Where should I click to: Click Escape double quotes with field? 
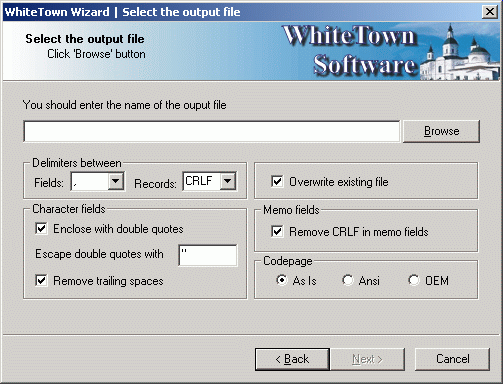tap(208, 255)
